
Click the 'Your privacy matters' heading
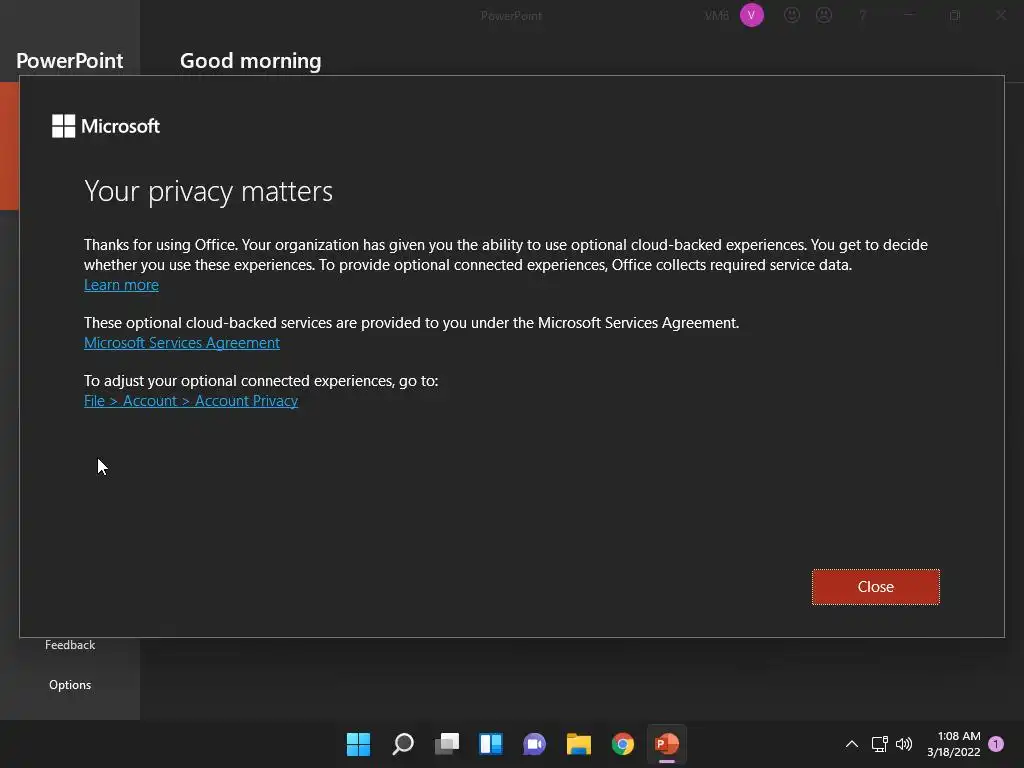coord(208,192)
